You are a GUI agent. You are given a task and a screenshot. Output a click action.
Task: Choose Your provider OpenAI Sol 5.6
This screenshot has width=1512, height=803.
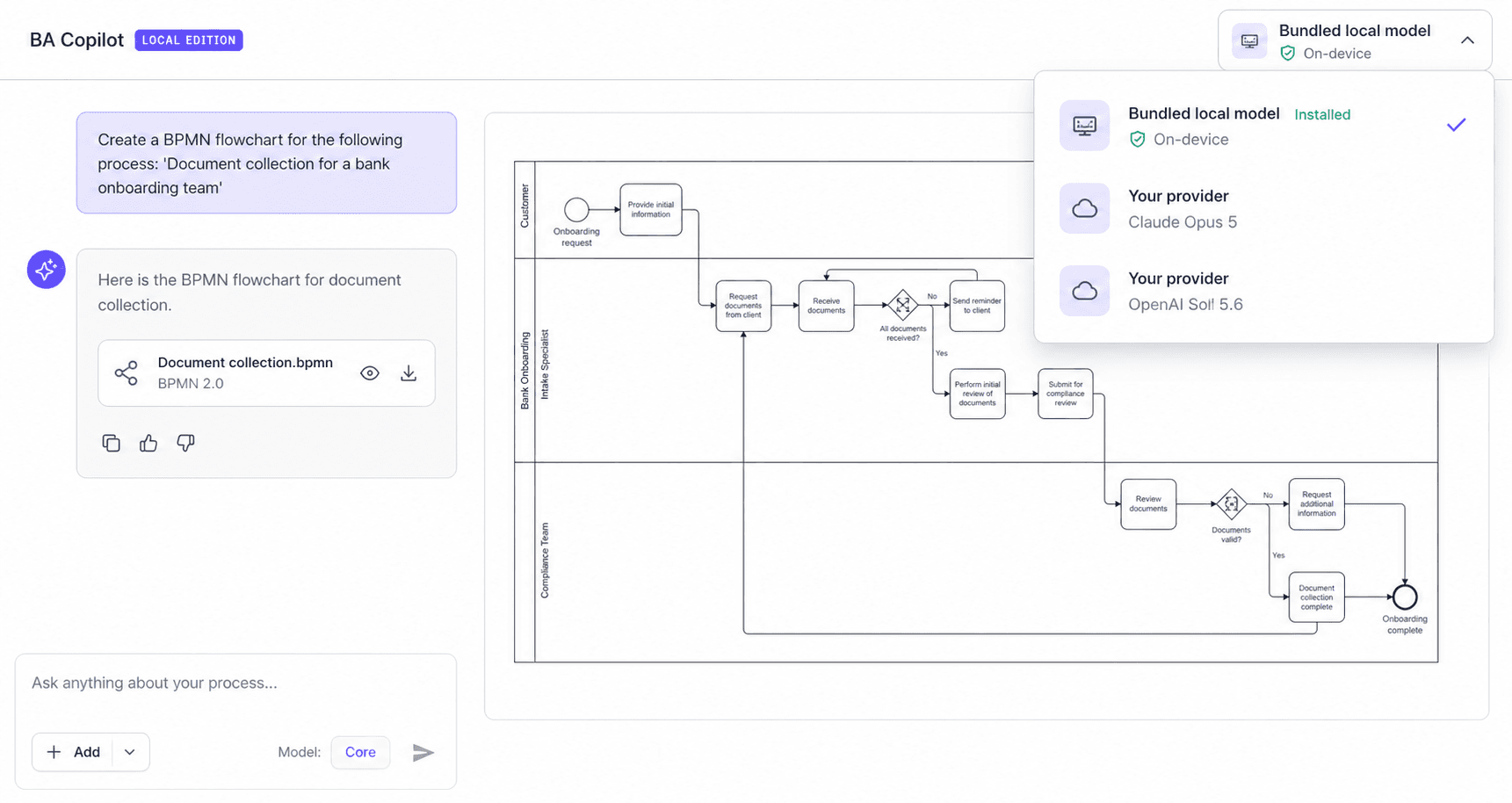point(1263,291)
